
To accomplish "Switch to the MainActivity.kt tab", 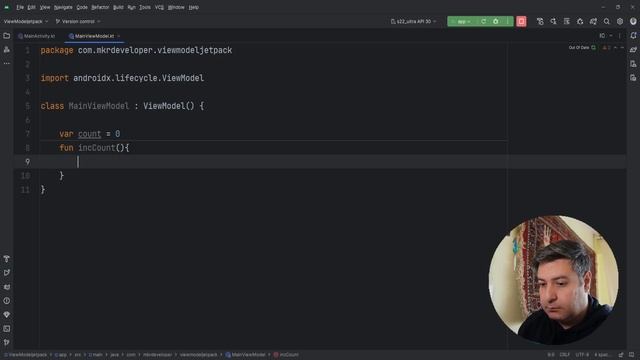I will click(37, 36).
